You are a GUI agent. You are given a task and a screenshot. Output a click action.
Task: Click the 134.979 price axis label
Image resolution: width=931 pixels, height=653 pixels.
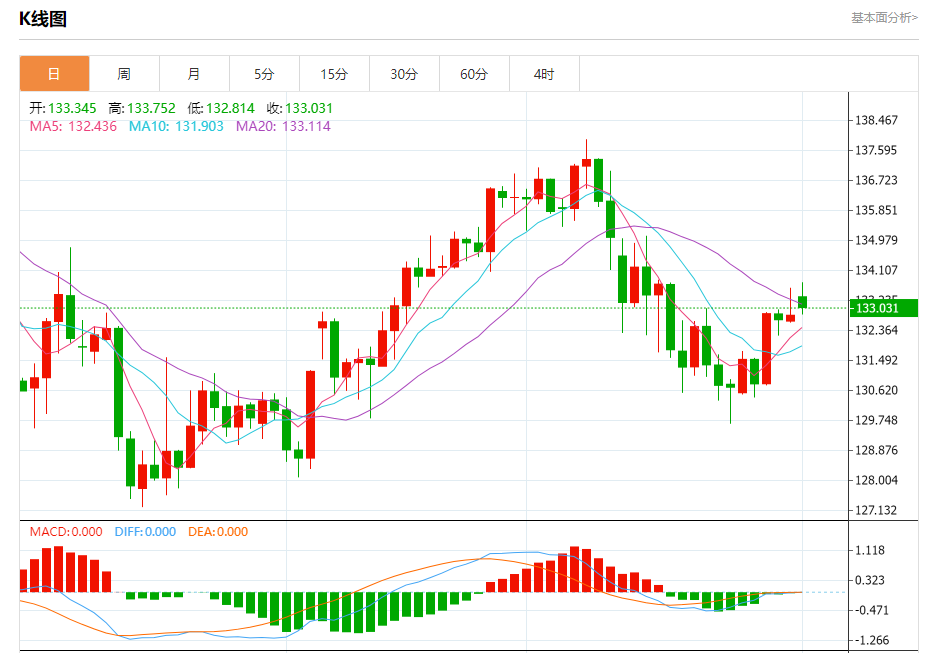pyautogui.click(x=876, y=240)
